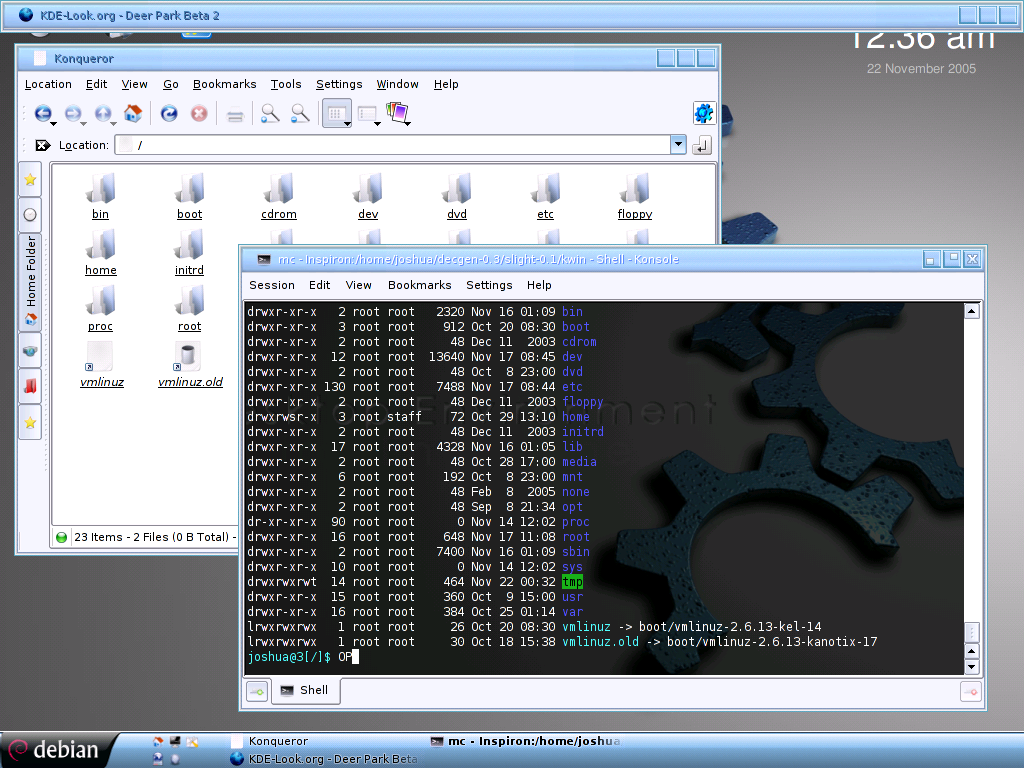The image size is (1024, 768).
Task: Click the proc folder link in Konqueror
Action: click(101, 327)
